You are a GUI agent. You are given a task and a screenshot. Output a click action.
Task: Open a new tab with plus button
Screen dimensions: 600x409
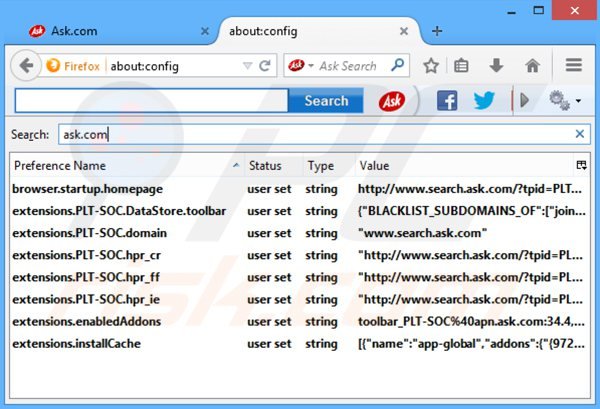pyautogui.click(x=436, y=30)
